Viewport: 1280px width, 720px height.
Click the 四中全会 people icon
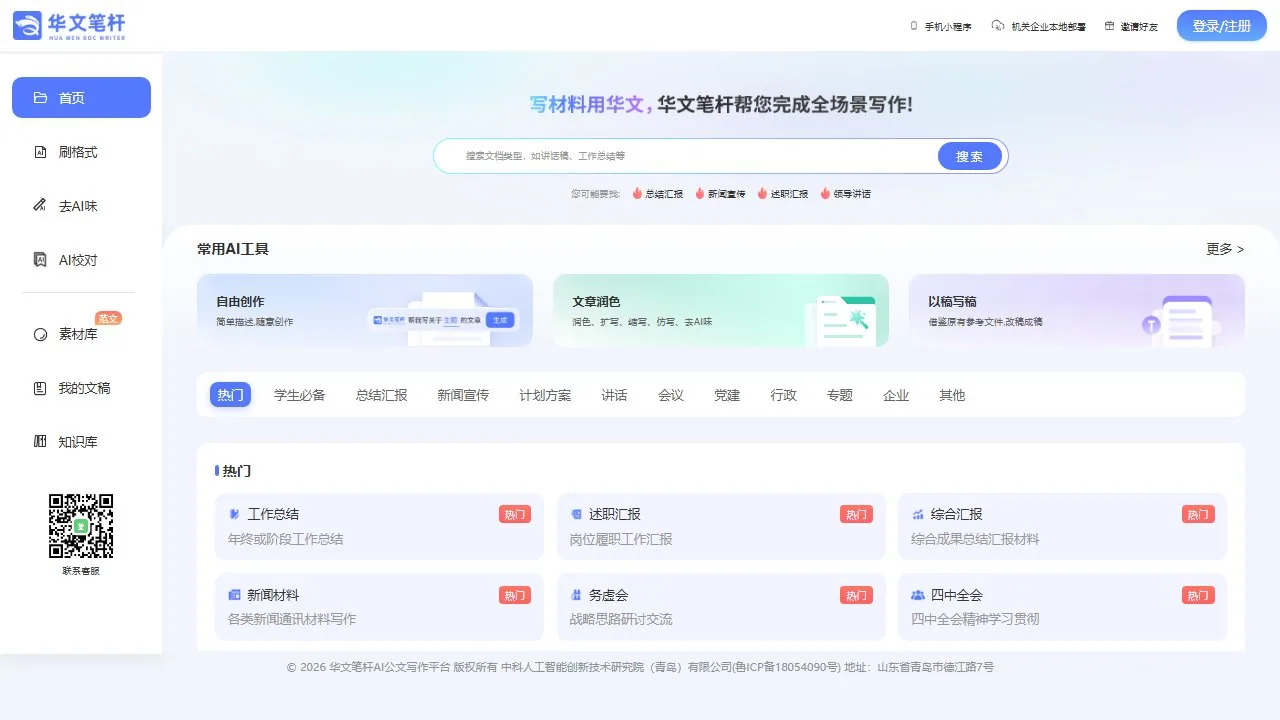[918, 594]
